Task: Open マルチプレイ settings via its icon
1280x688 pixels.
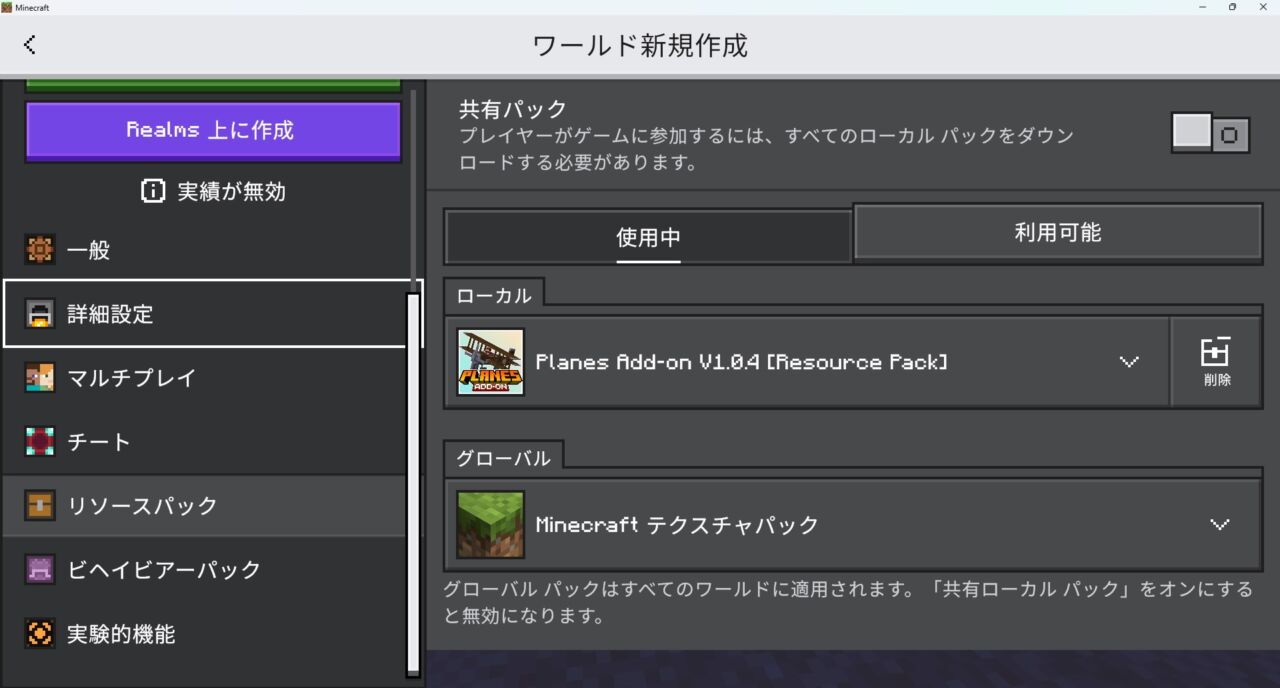Action: [38, 378]
